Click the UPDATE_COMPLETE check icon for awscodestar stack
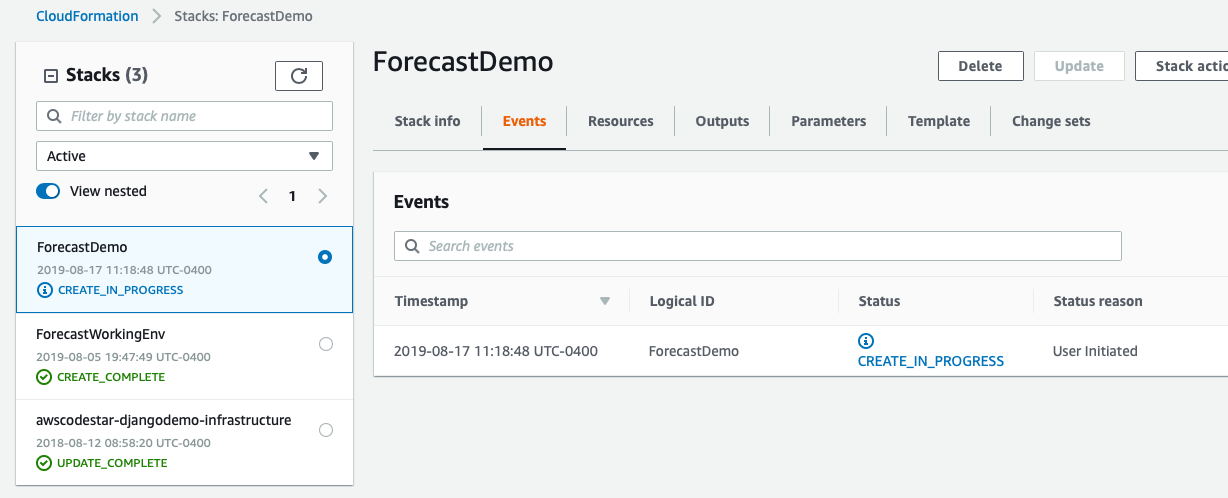The image size is (1228, 498). click(x=44, y=463)
